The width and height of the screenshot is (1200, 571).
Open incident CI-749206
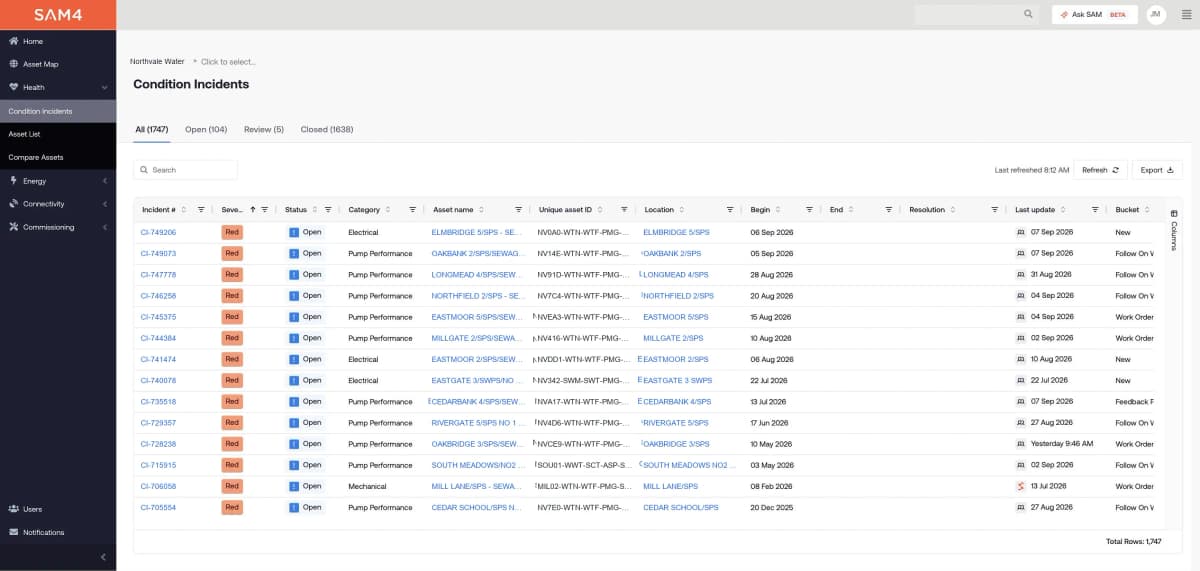159,232
